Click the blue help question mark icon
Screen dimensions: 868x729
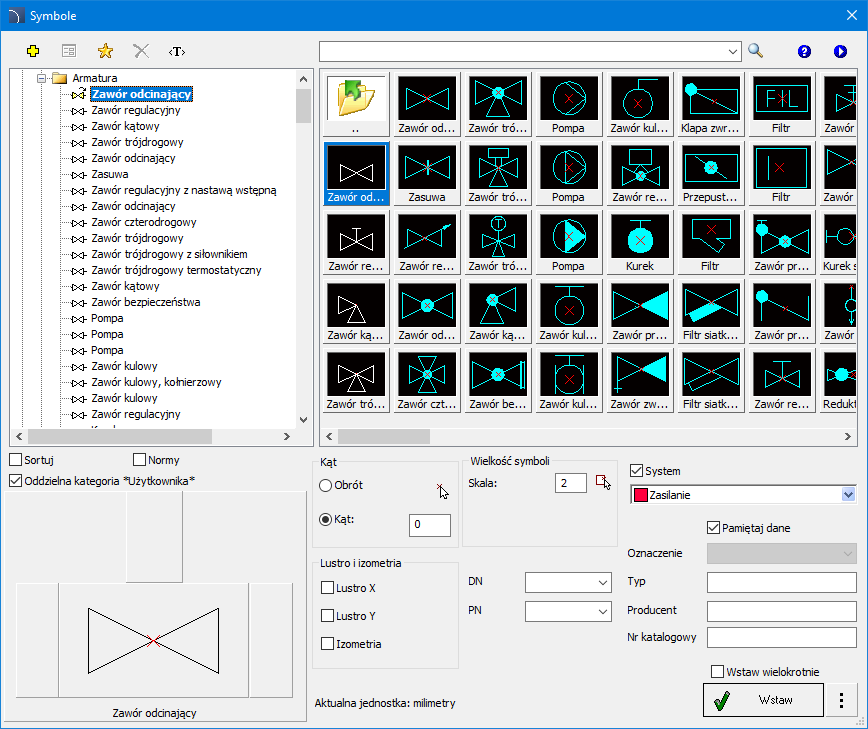pyautogui.click(x=804, y=51)
